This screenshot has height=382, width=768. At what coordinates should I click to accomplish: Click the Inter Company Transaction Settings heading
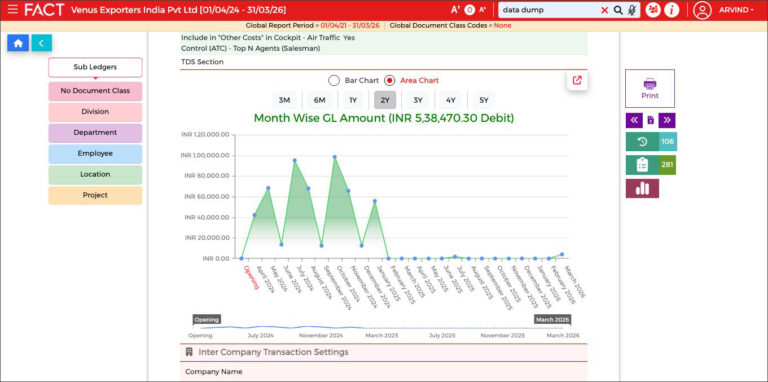[x=273, y=352]
